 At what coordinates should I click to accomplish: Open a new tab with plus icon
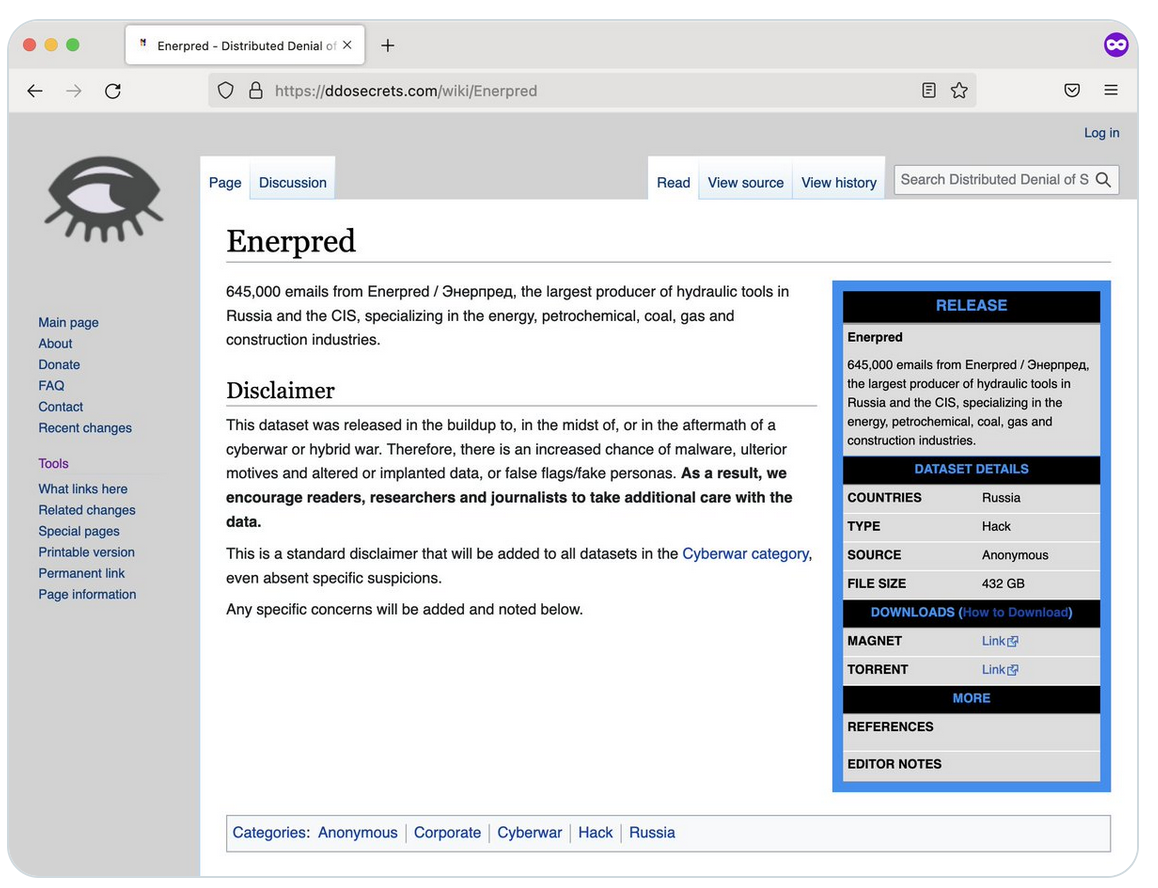click(388, 46)
